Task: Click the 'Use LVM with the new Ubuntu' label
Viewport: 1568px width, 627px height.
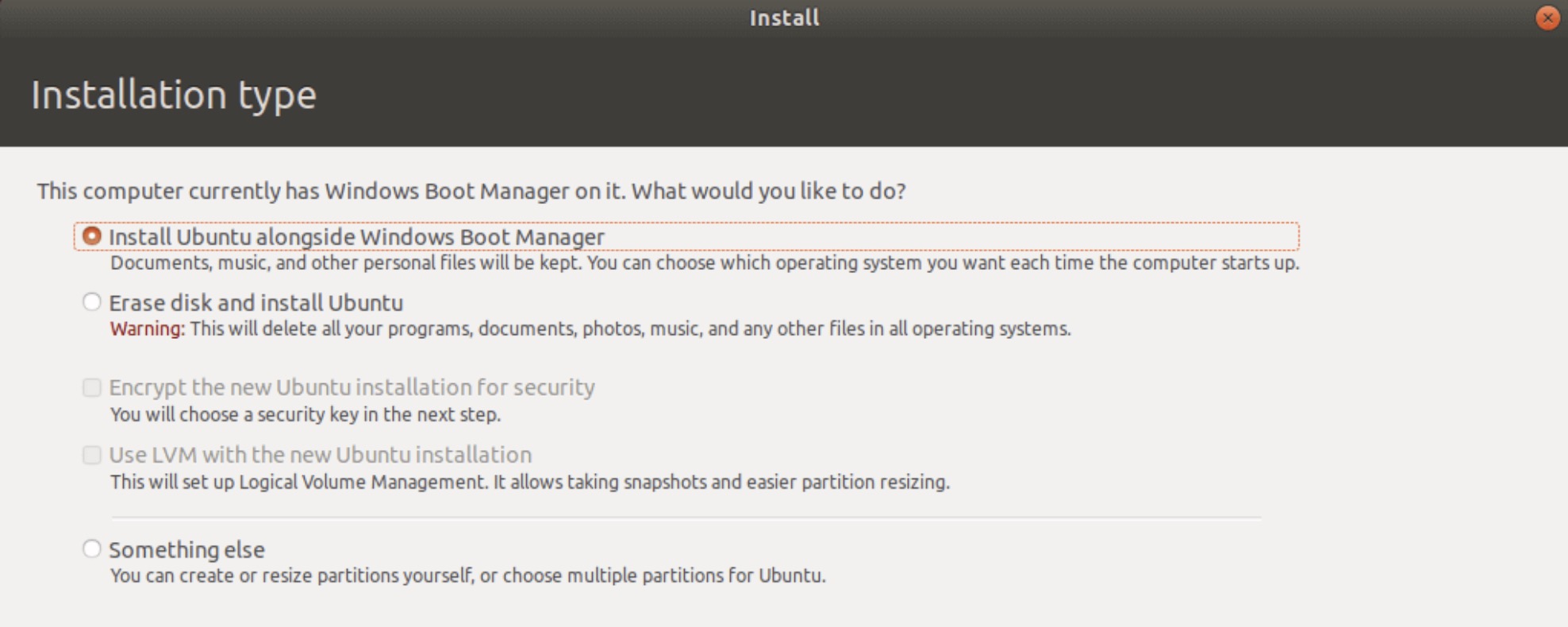Action: tap(320, 455)
